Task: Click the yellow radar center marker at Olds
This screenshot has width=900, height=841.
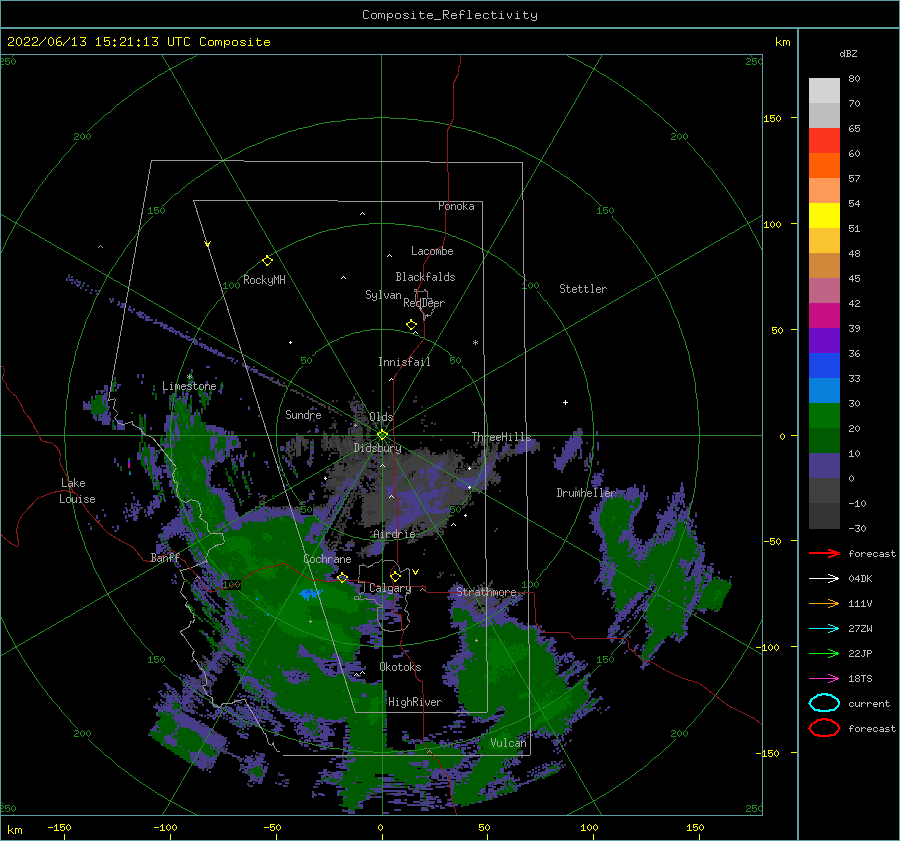Action: pos(382,435)
